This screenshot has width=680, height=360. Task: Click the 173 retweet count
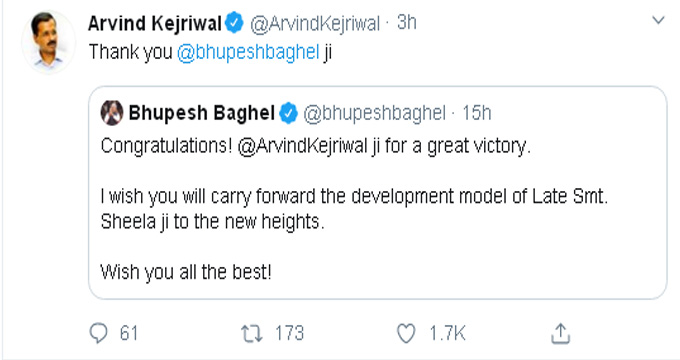(290, 334)
